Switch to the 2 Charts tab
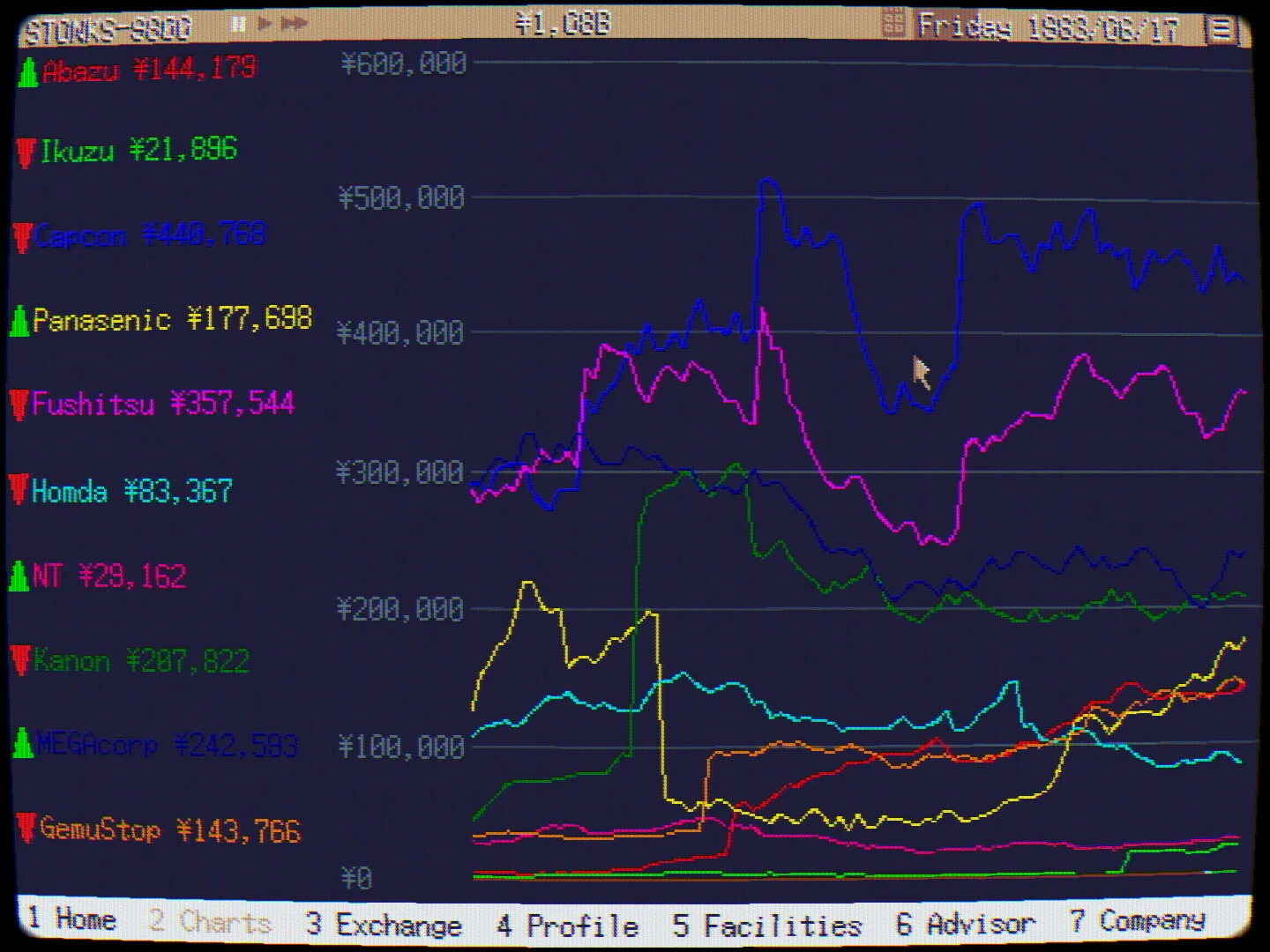 coord(210,922)
